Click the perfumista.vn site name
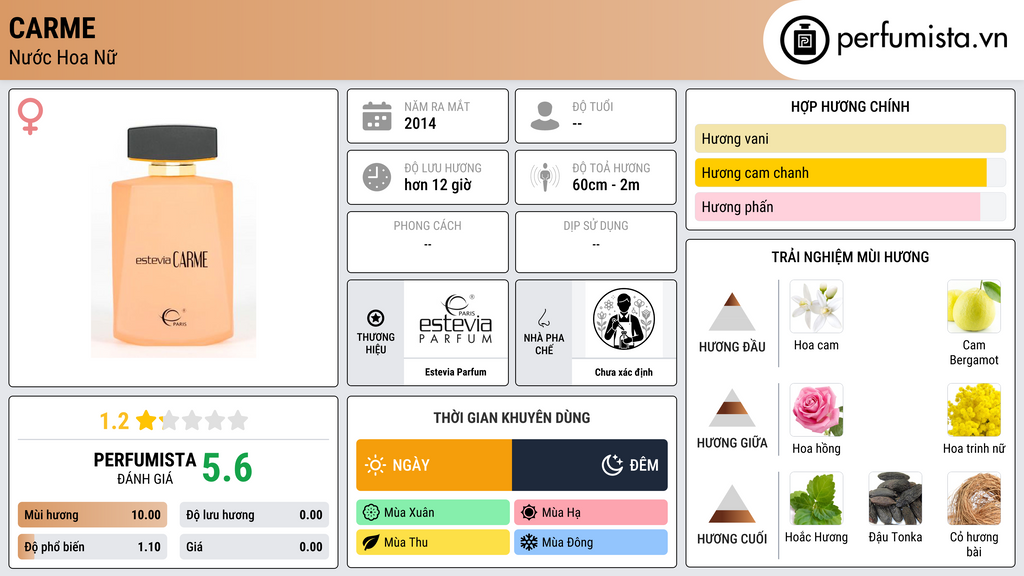Screen dimensions: 1024x576 pos(922,39)
